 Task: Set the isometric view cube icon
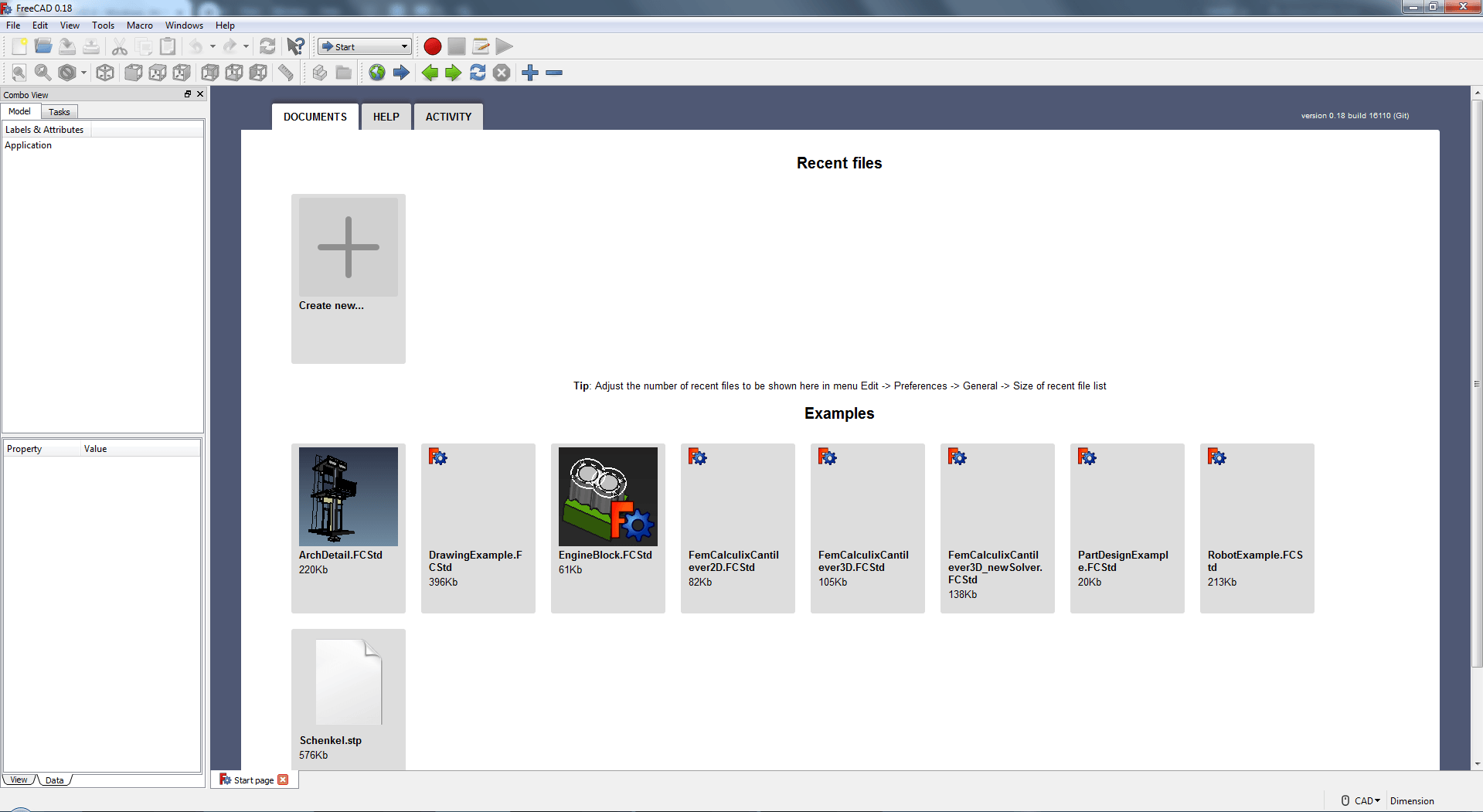coord(105,73)
